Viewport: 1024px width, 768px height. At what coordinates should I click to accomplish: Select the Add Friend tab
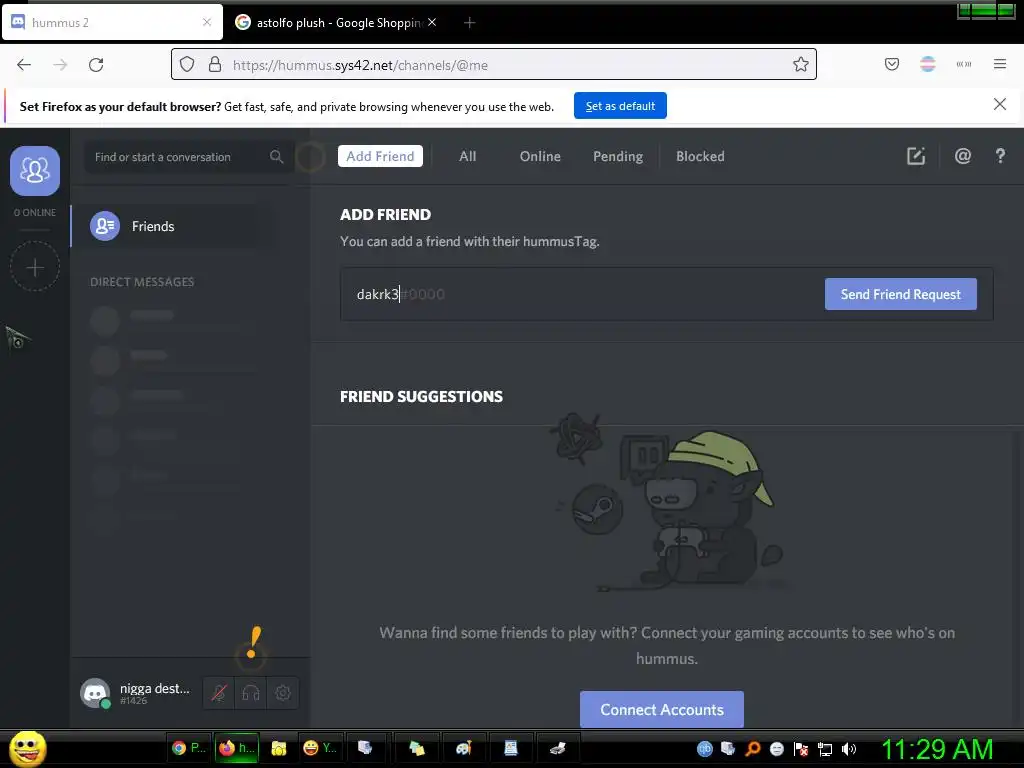[x=380, y=156]
